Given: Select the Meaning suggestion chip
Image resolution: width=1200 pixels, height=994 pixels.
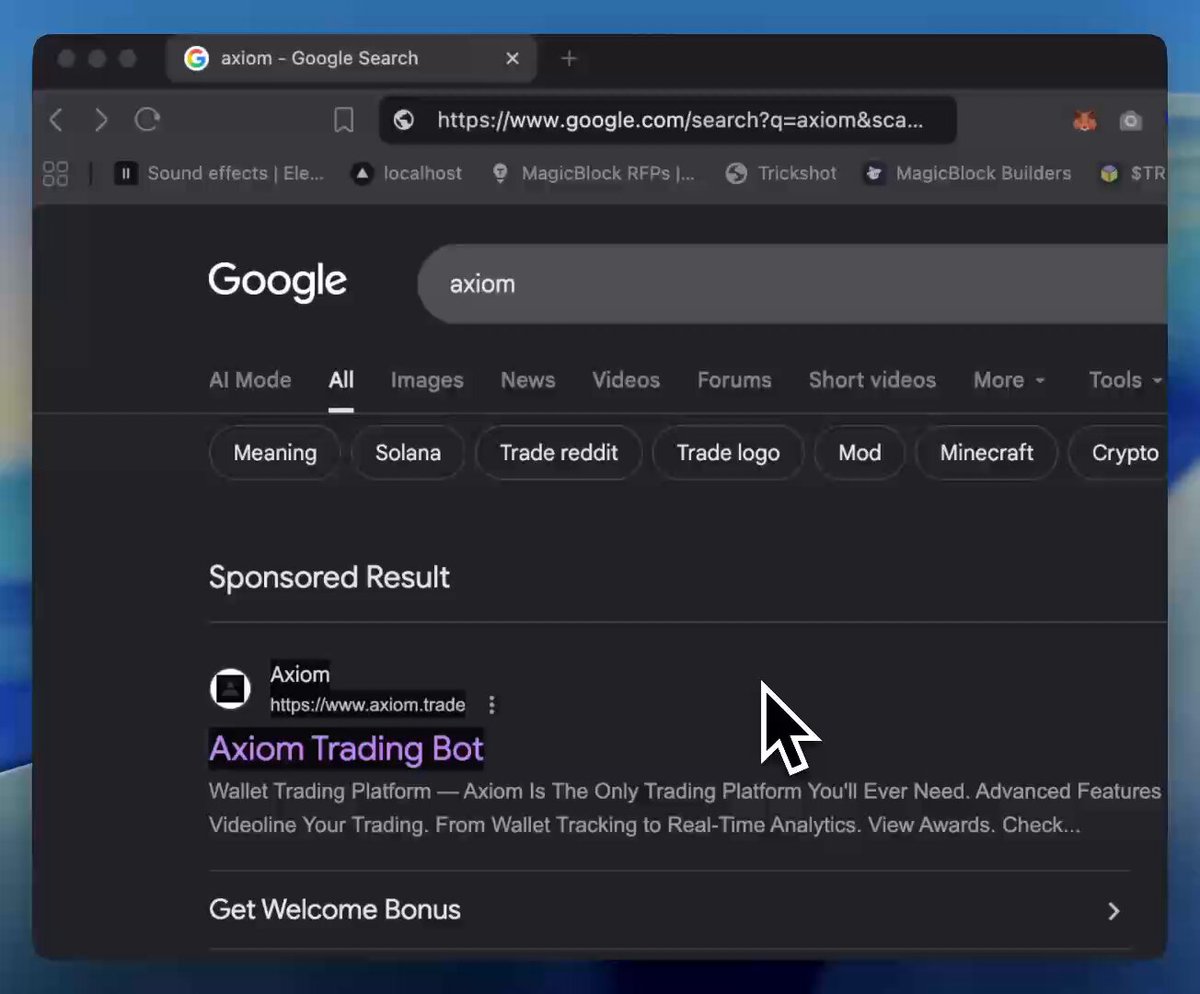Looking at the screenshot, I should (275, 453).
